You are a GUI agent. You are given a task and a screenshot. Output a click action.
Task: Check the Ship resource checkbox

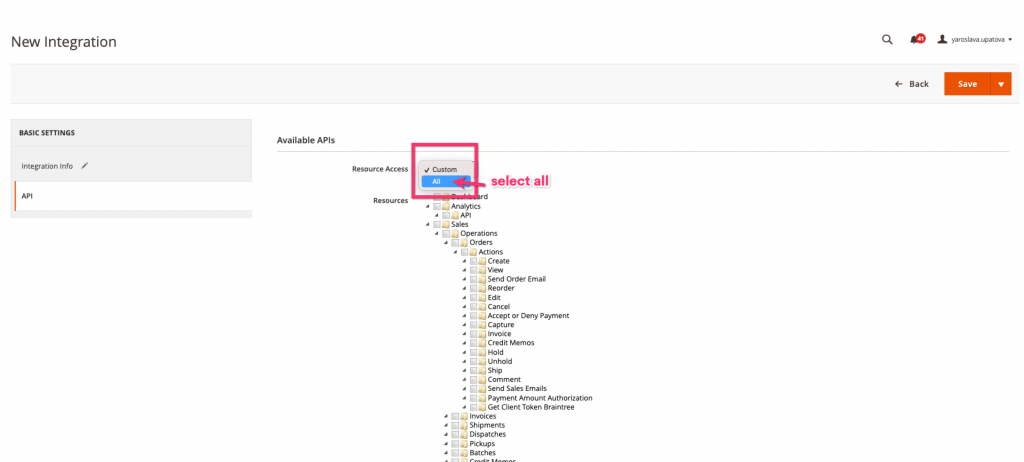point(473,371)
